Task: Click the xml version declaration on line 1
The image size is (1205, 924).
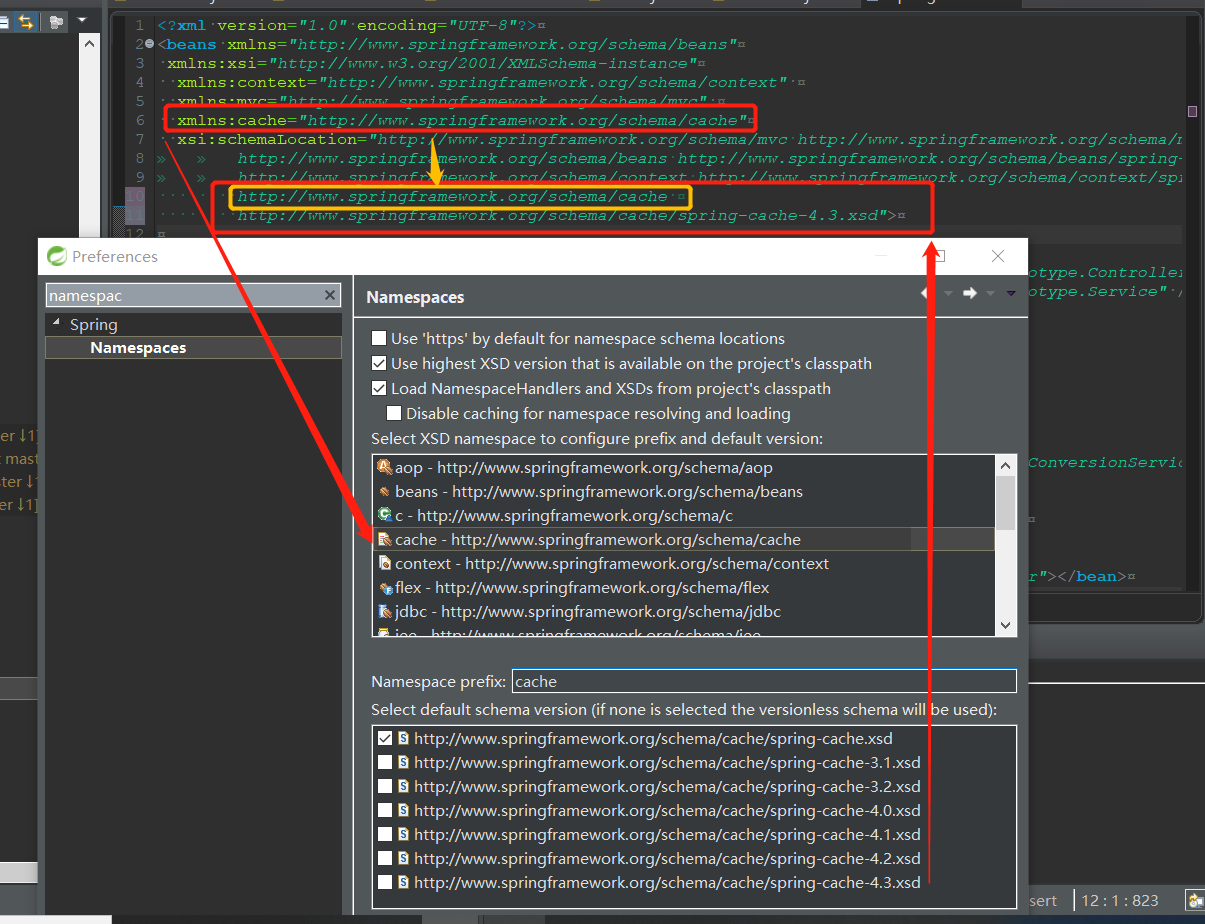Action: pyautogui.click(x=347, y=25)
